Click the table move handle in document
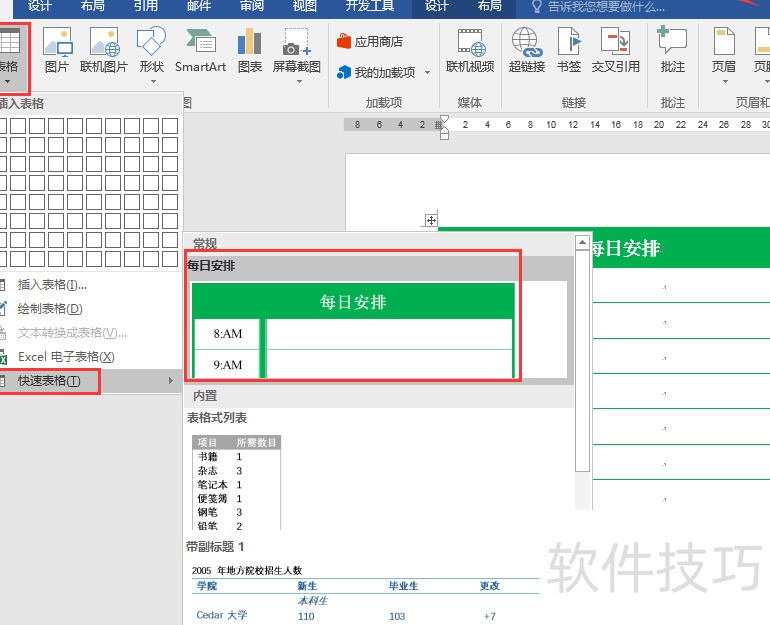Viewport: 770px width, 625px height. click(431, 220)
